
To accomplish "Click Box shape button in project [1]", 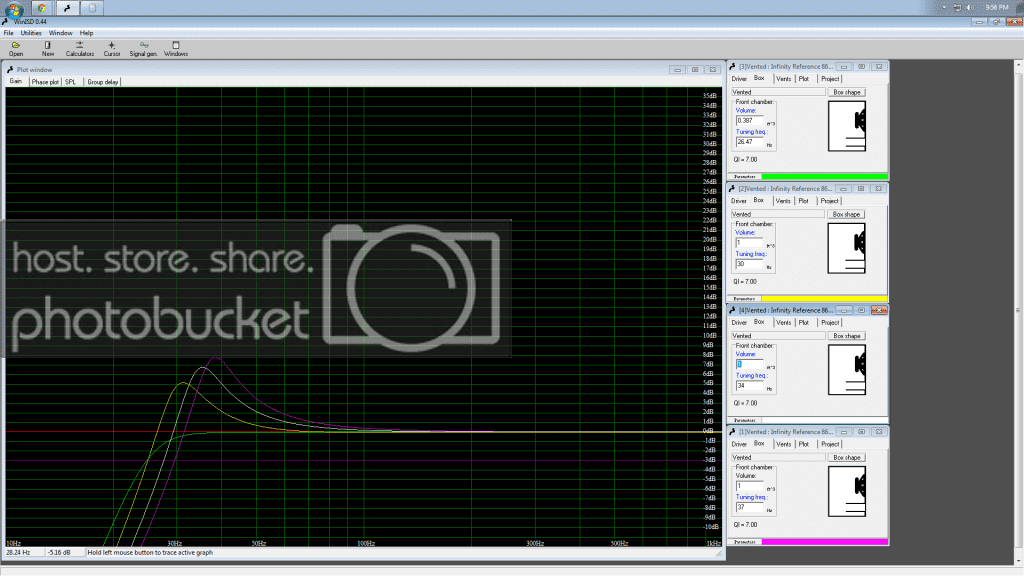I will point(846,457).
